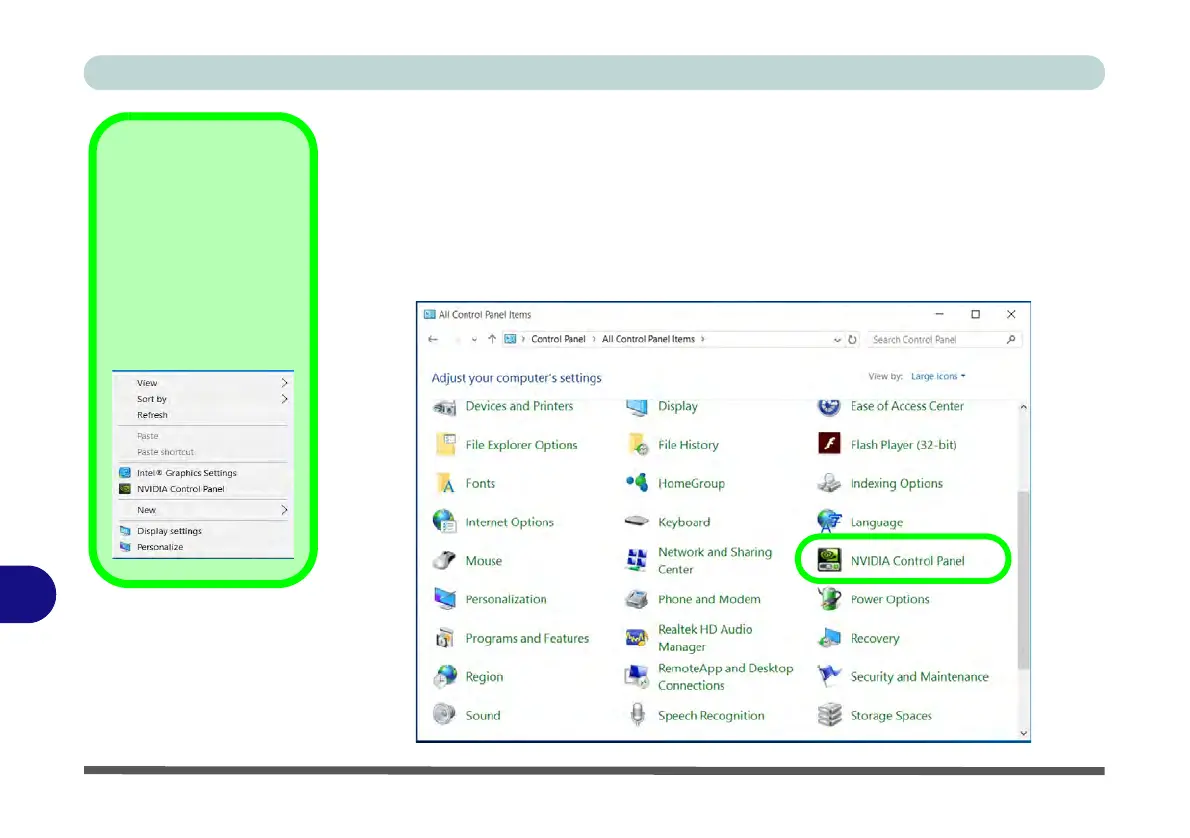Open the Sound speaker icon
The height and width of the screenshot is (838, 1190).
(x=444, y=714)
